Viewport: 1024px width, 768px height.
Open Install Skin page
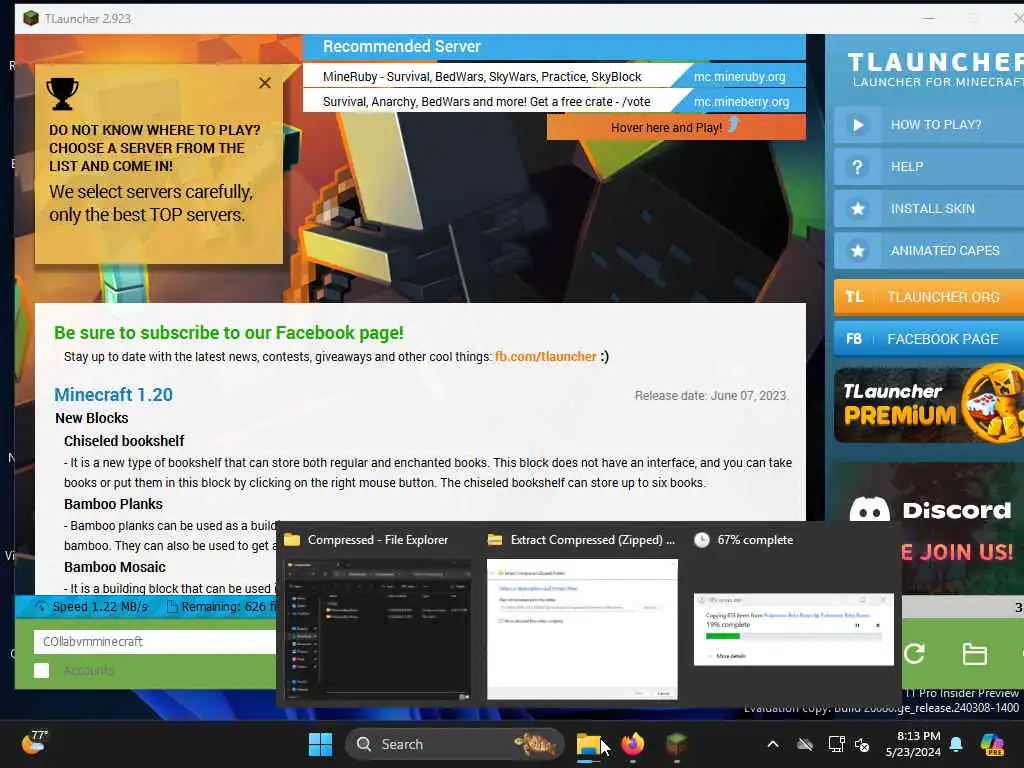click(929, 208)
